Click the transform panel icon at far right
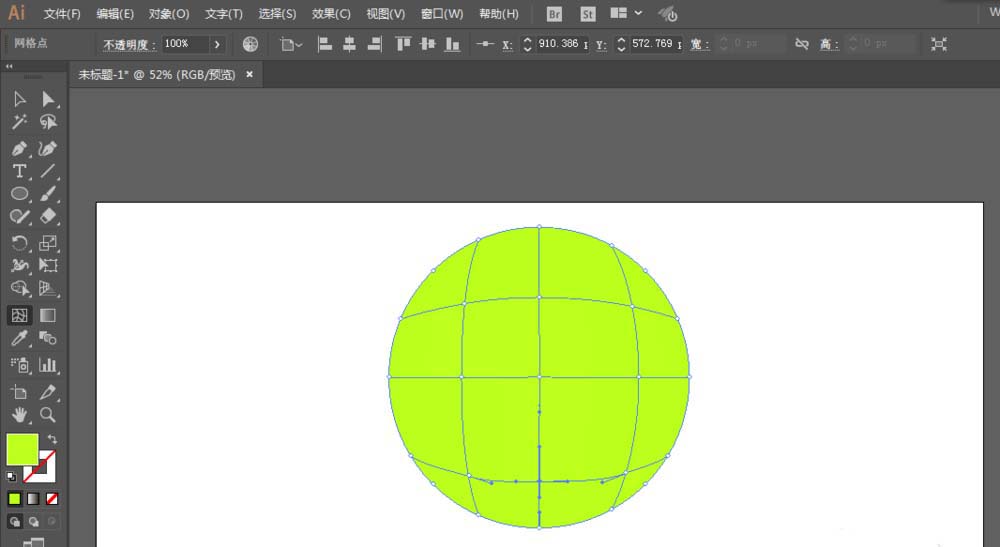This screenshot has height=547, width=1000. click(x=939, y=44)
